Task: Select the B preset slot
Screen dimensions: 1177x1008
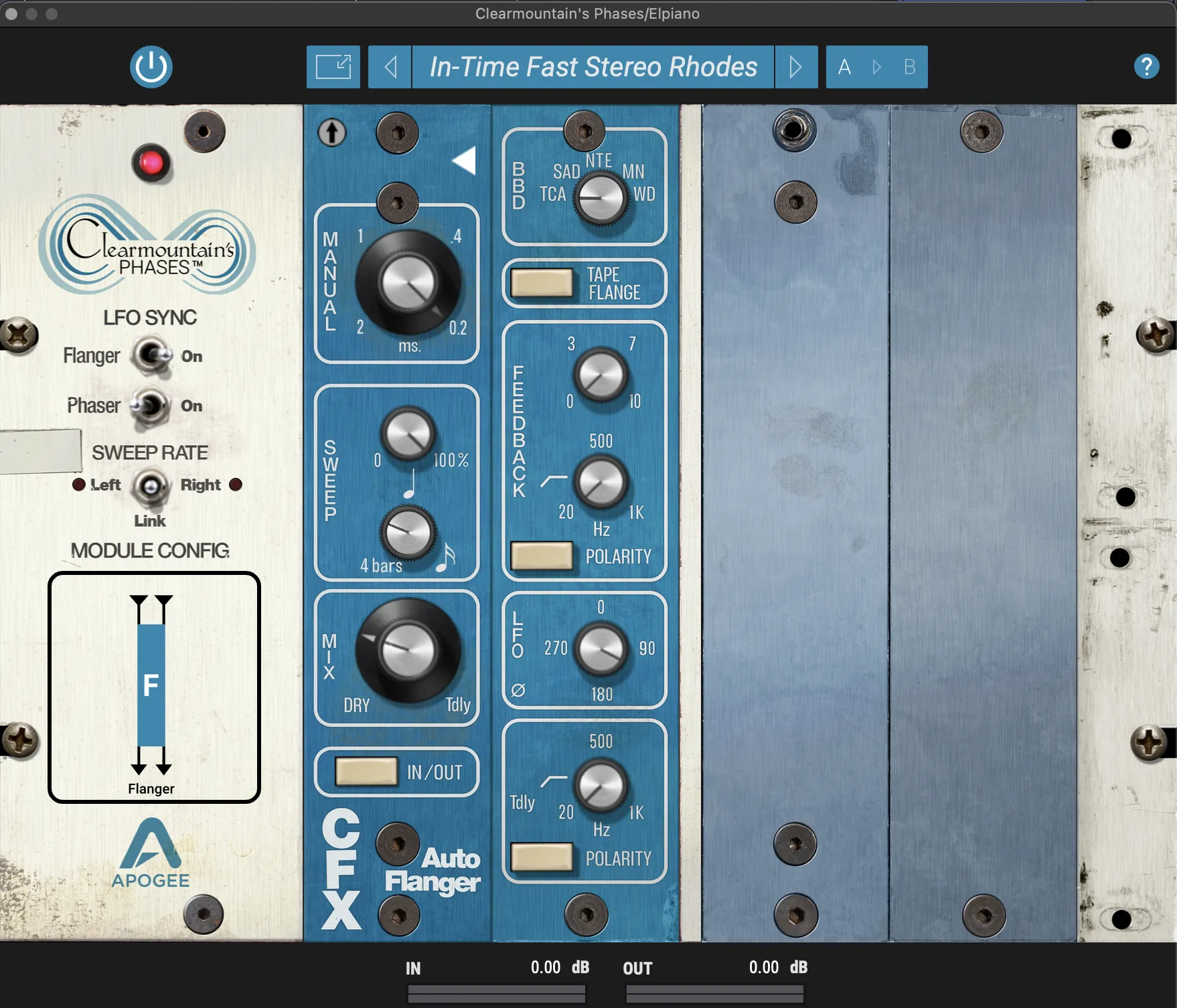Action: [909, 67]
